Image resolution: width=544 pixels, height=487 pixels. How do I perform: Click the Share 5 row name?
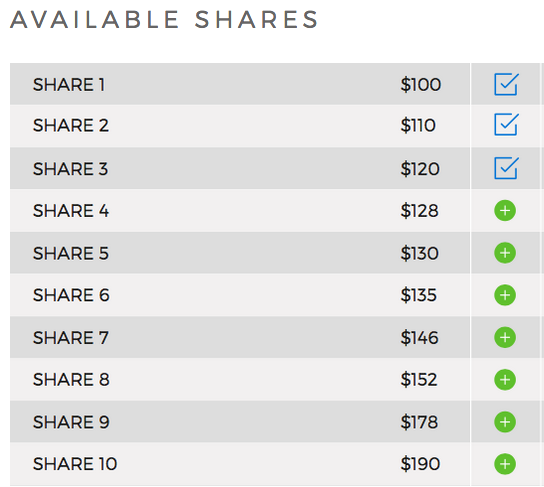(x=71, y=253)
